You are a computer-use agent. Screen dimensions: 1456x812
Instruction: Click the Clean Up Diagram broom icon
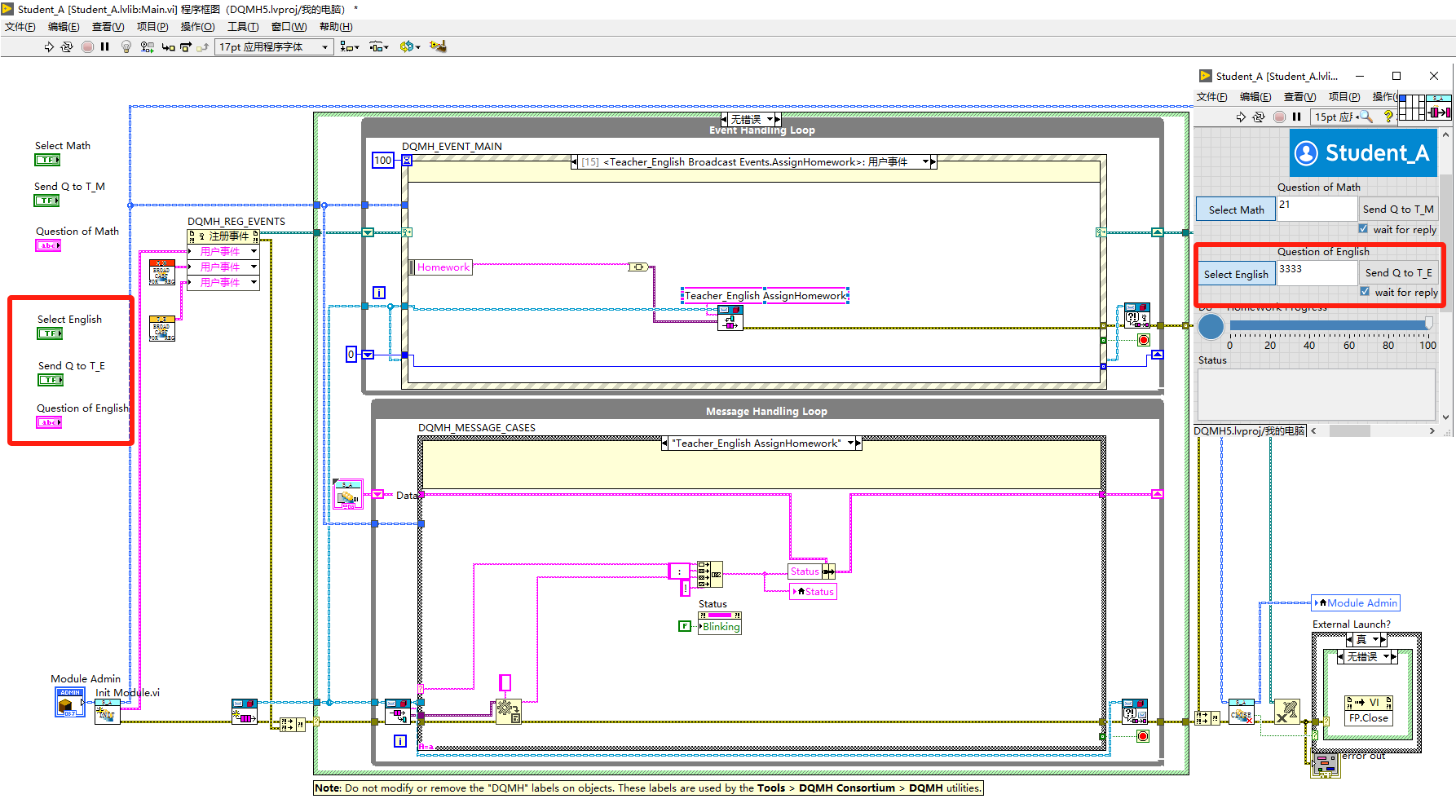point(438,46)
